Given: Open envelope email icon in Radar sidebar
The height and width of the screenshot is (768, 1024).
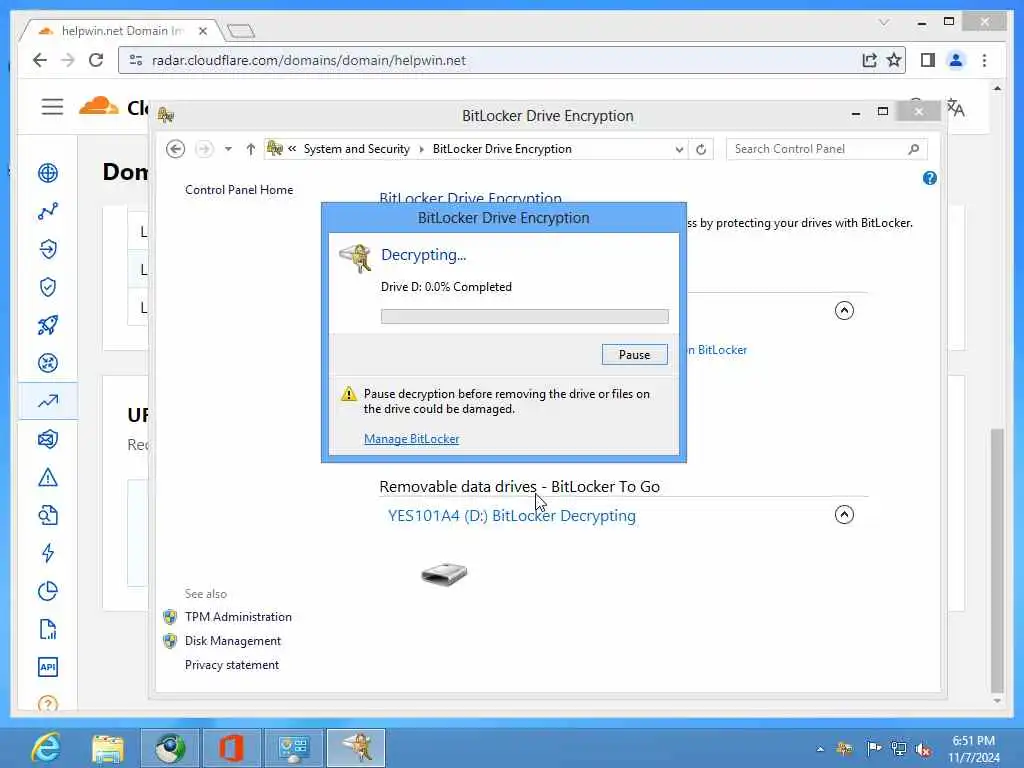Looking at the screenshot, I should pyautogui.click(x=48, y=440).
